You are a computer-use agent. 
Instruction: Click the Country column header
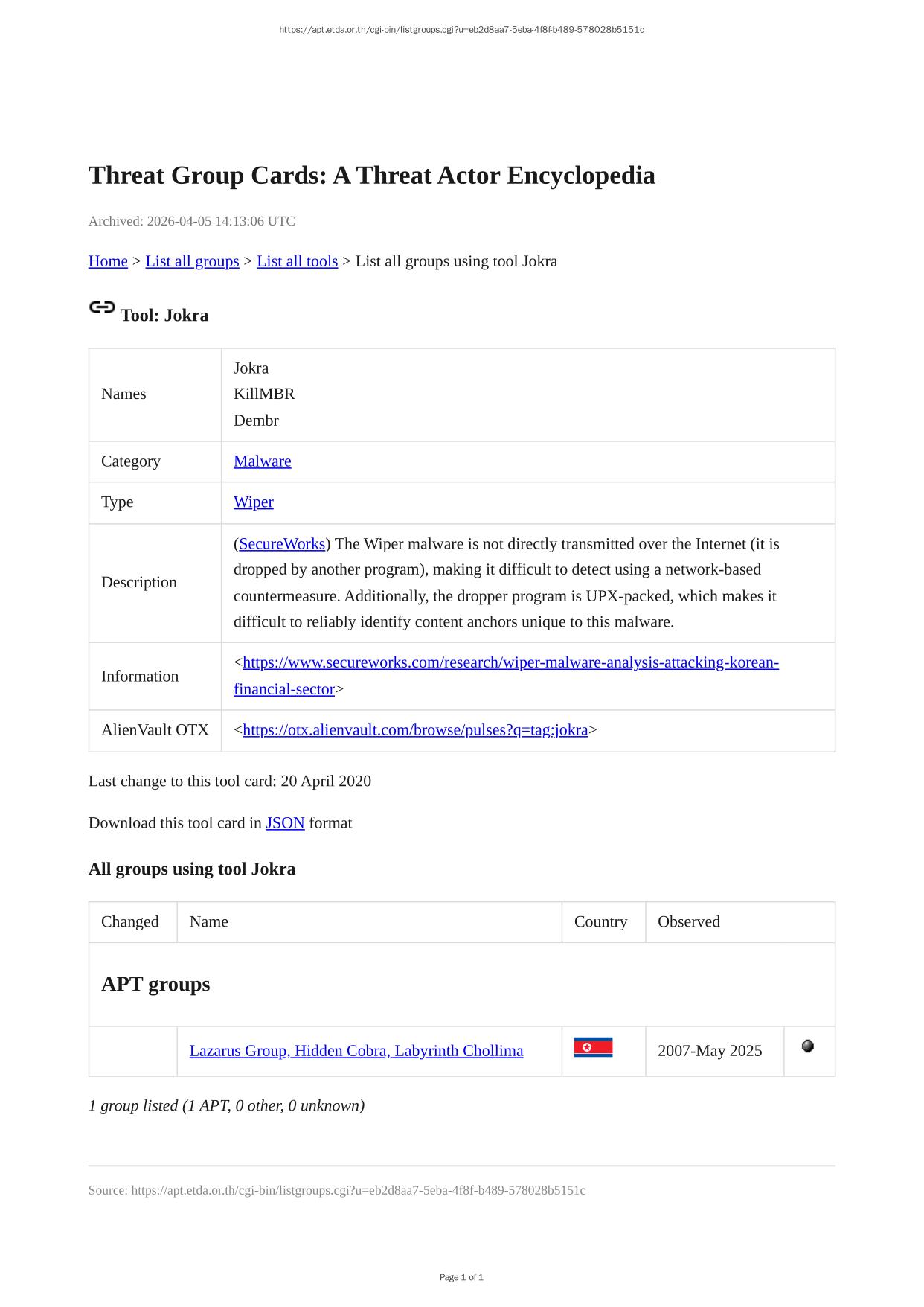pos(600,922)
